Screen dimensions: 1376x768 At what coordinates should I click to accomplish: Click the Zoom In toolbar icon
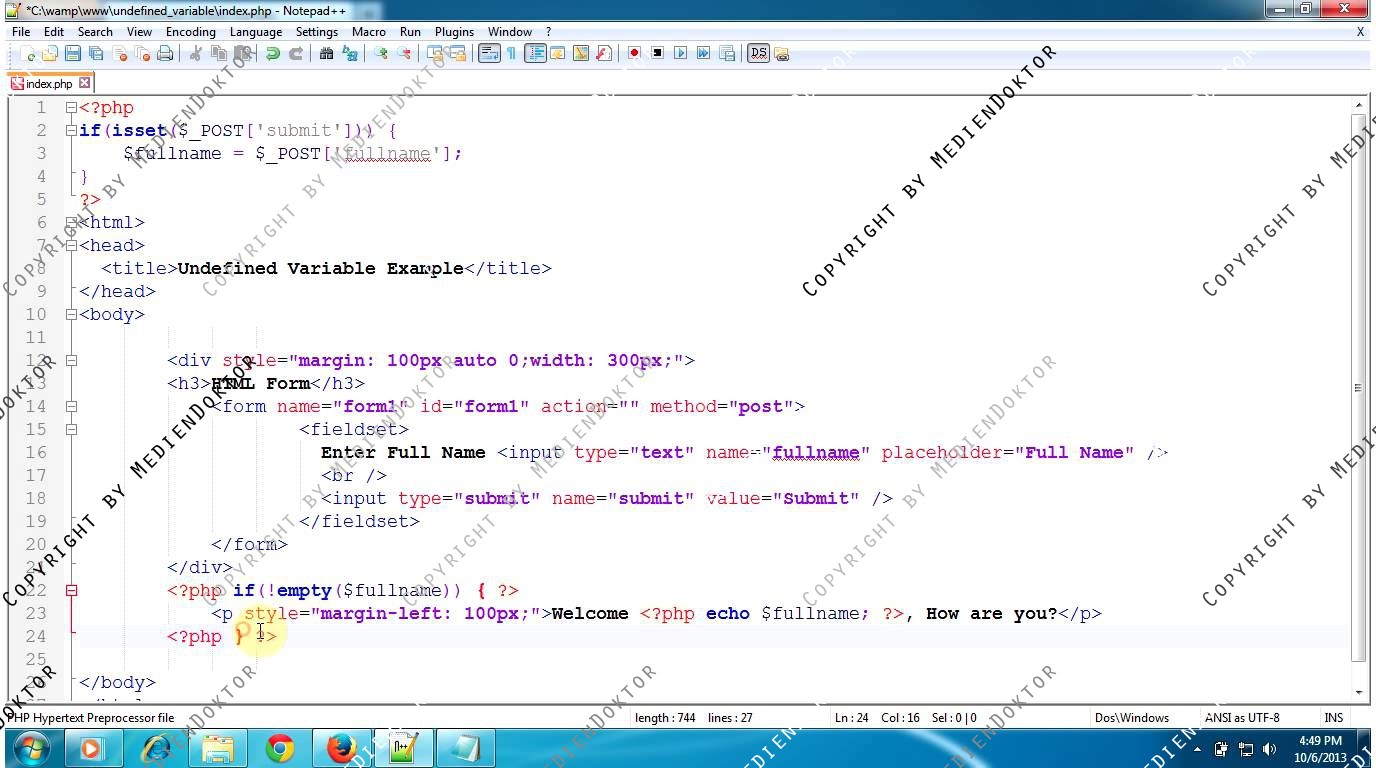pyautogui.click(x=381, y=54)
